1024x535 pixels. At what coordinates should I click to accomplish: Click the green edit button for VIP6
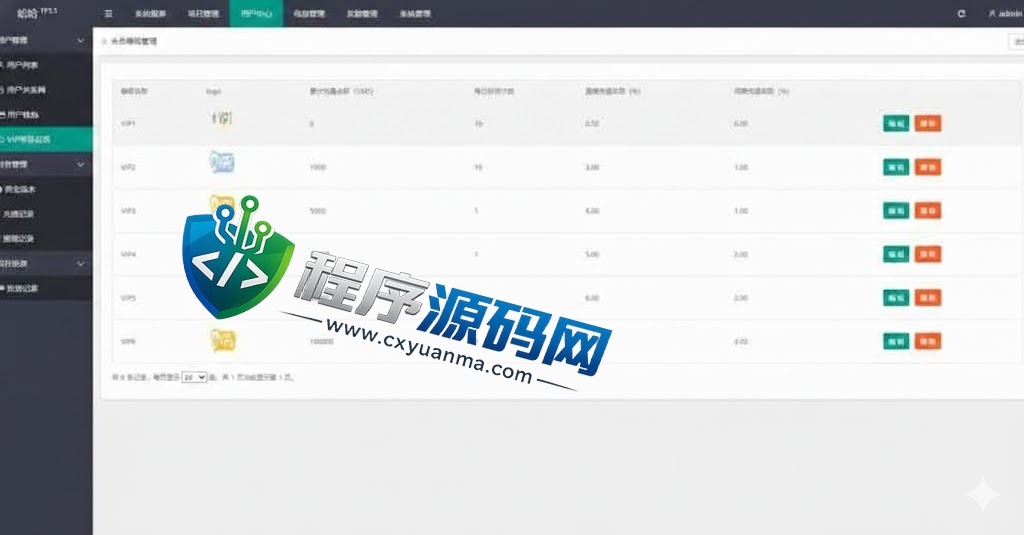(896, 341)
